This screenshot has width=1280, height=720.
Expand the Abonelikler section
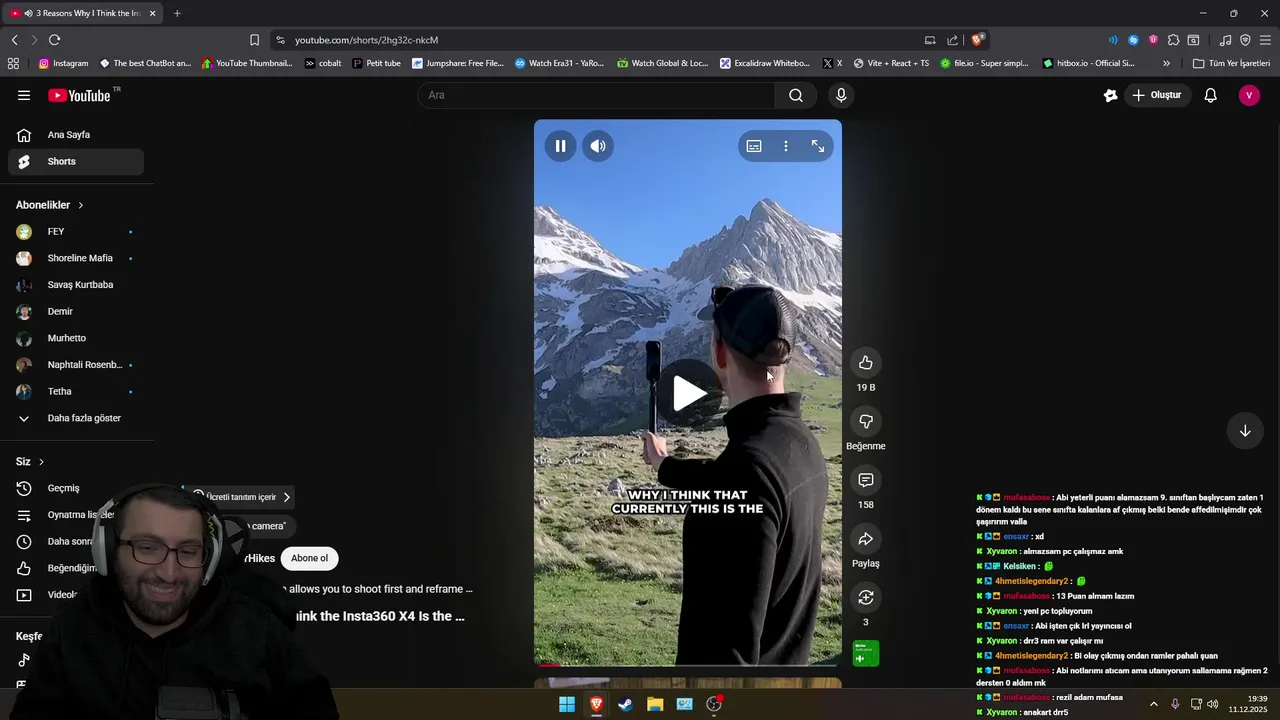(x=50, y=205)
